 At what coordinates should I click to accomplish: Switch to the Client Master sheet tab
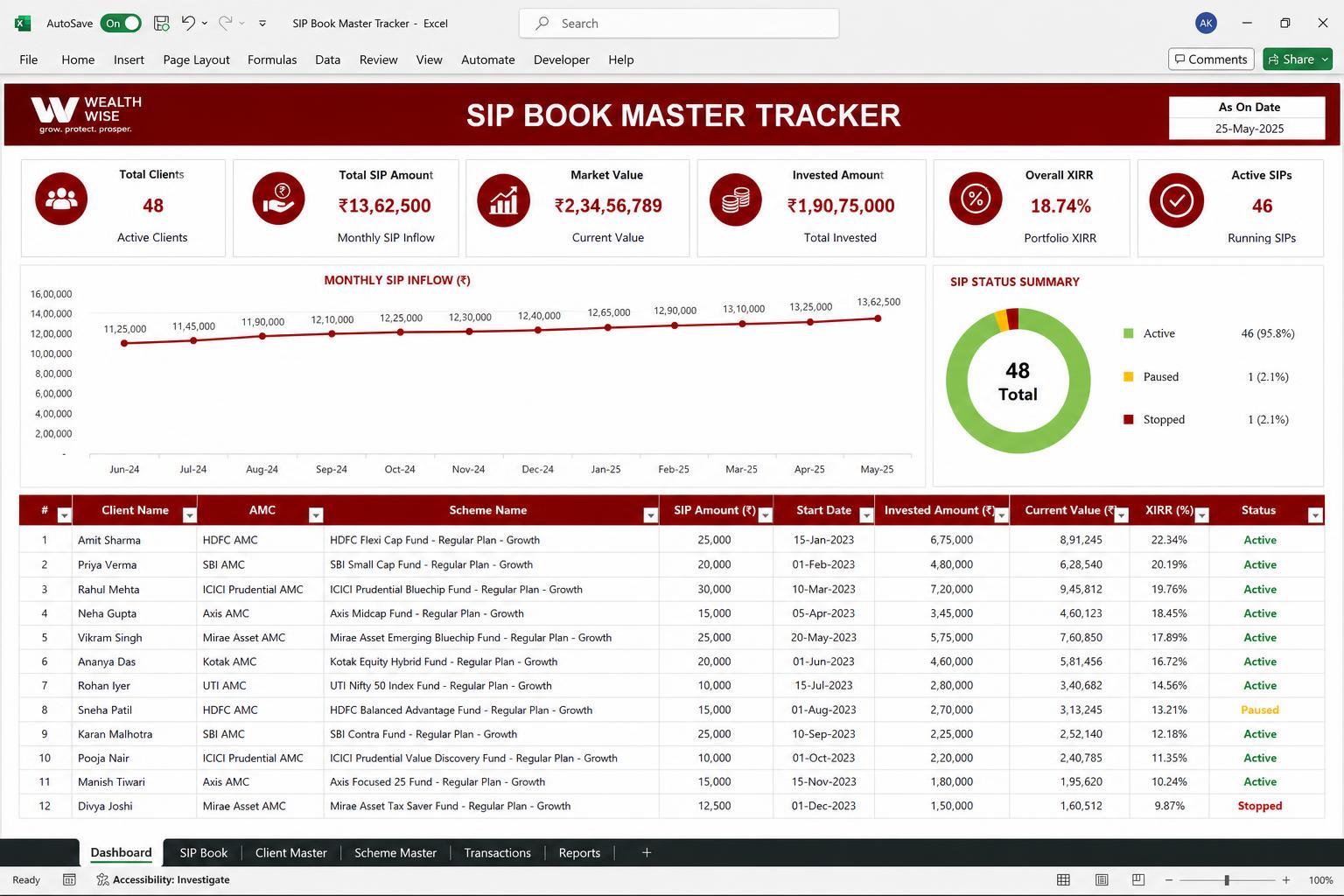coord(290,852)
